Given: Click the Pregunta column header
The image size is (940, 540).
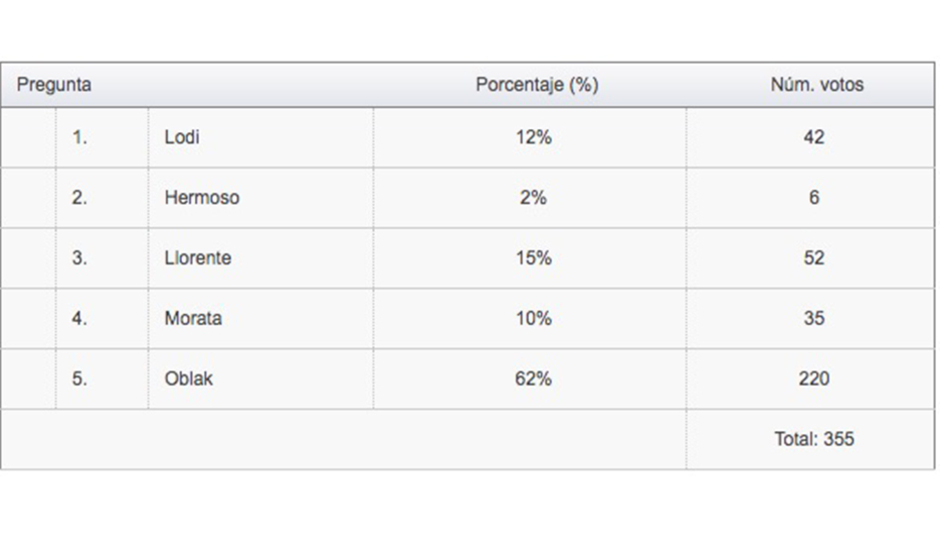Looking at the screenshot, I should tap(54, 85).
